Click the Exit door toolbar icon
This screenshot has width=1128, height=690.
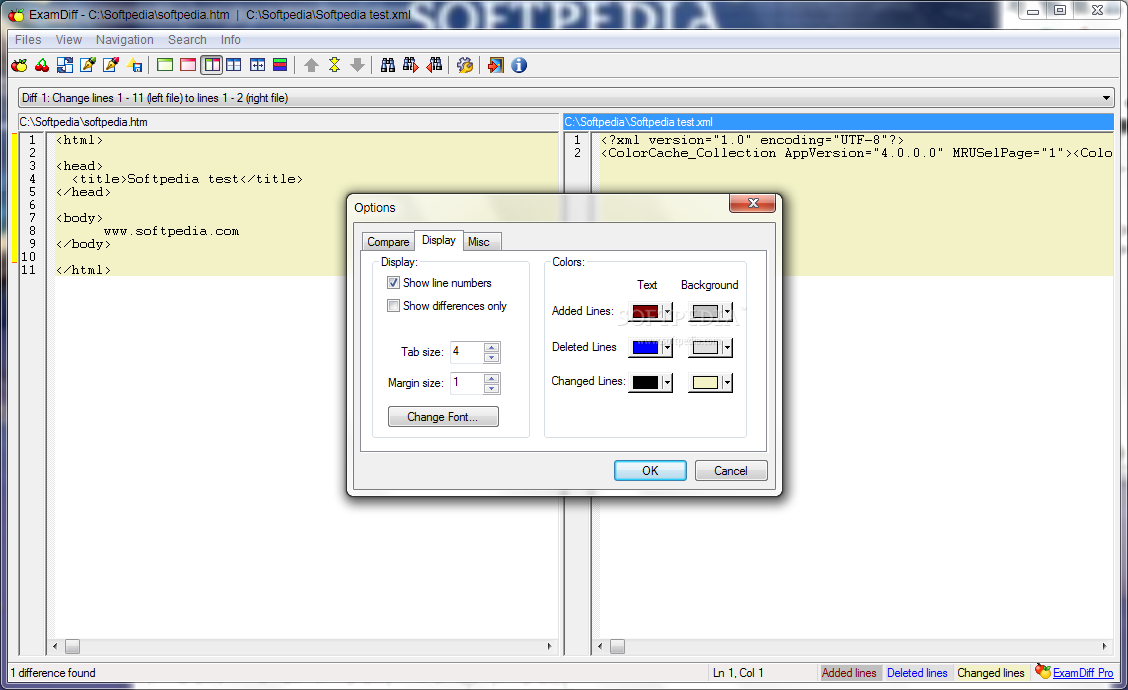(496, 65)
